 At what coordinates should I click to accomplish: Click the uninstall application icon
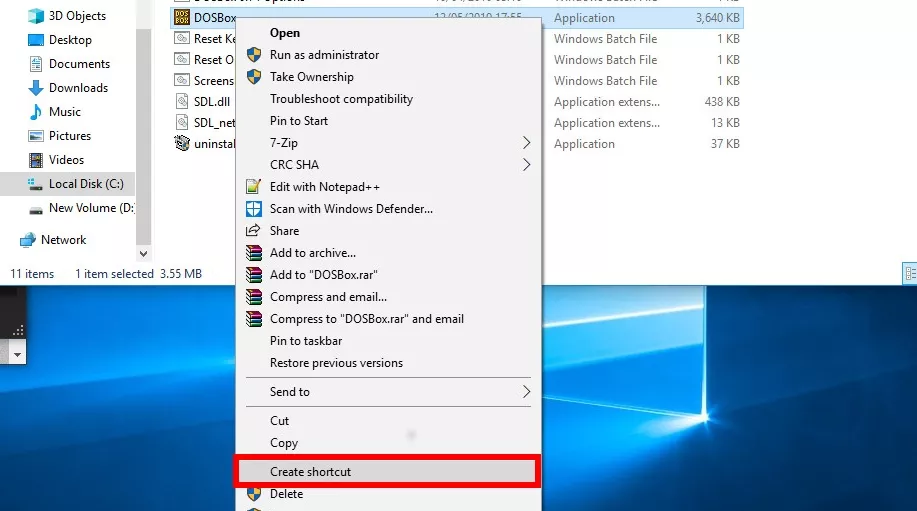click(x=182, y=143)
